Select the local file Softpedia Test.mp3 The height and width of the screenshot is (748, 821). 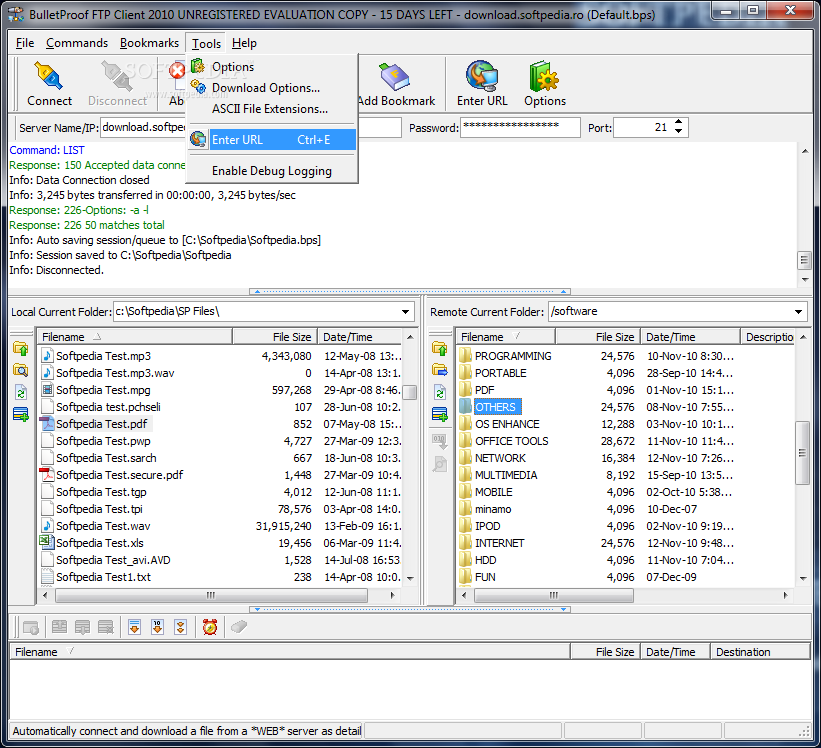pos(103,356)
